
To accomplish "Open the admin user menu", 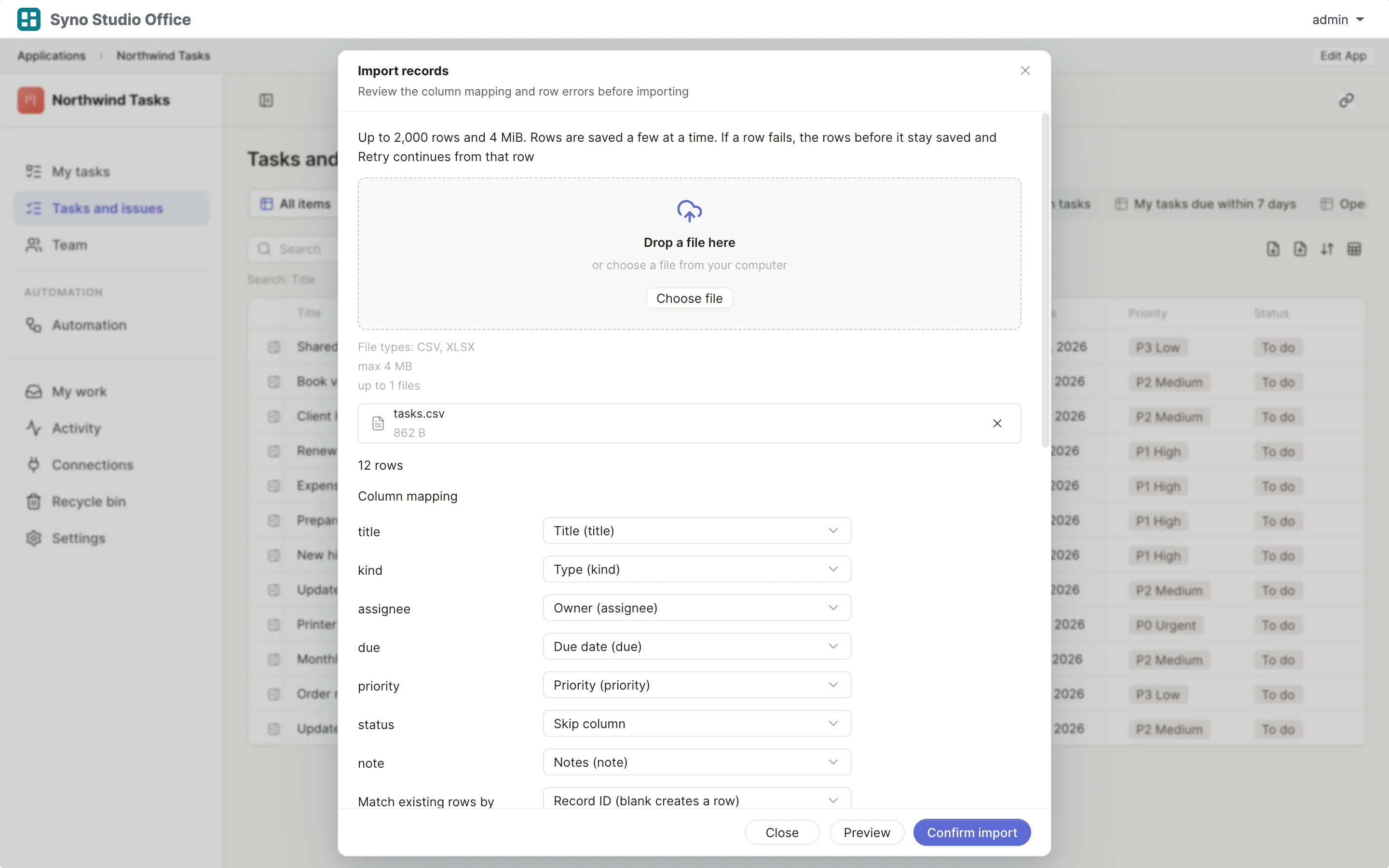I will point(1337,19).
